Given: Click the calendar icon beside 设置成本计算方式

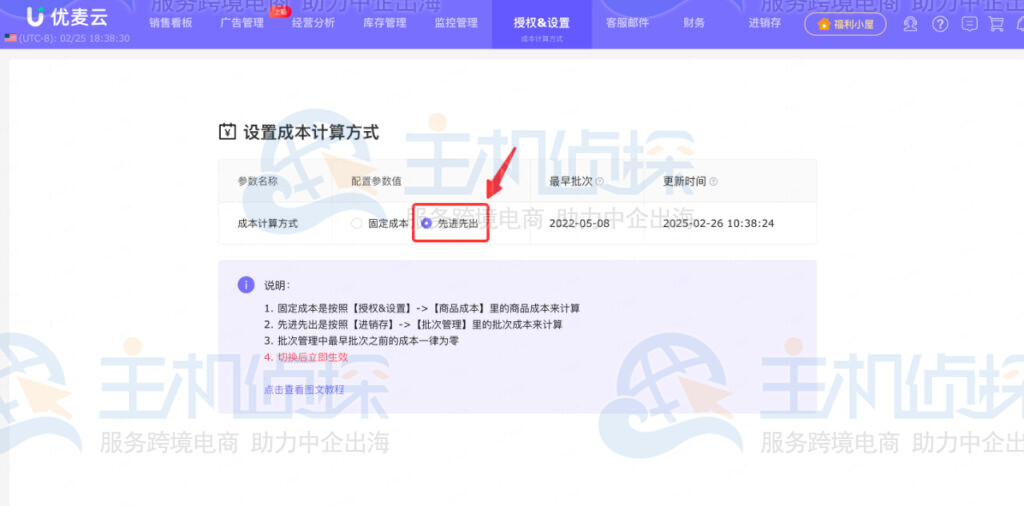Looking at the screenshot, I should 227,132.
